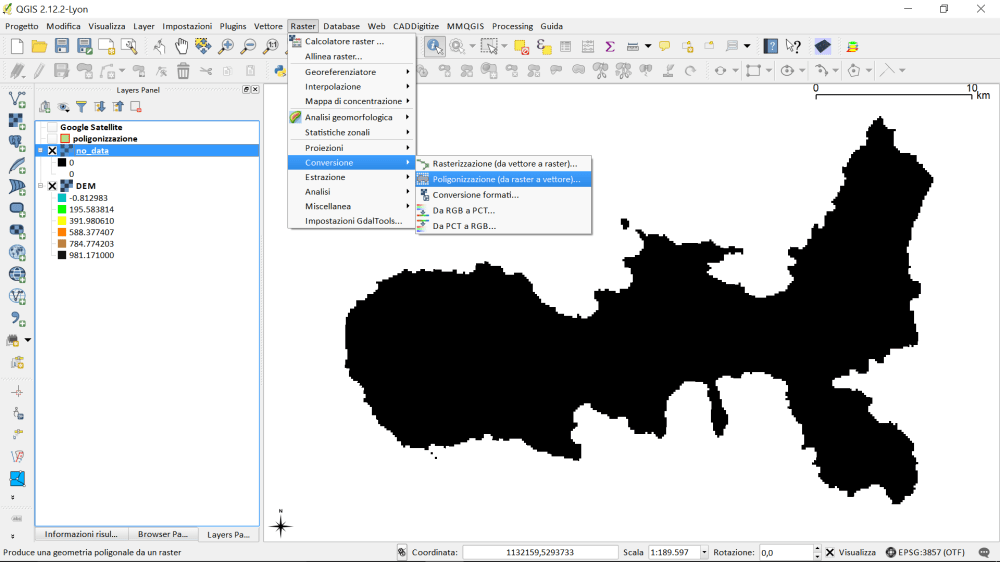Enable the Google Satellite layer checkbox

(x=52, y=127)
